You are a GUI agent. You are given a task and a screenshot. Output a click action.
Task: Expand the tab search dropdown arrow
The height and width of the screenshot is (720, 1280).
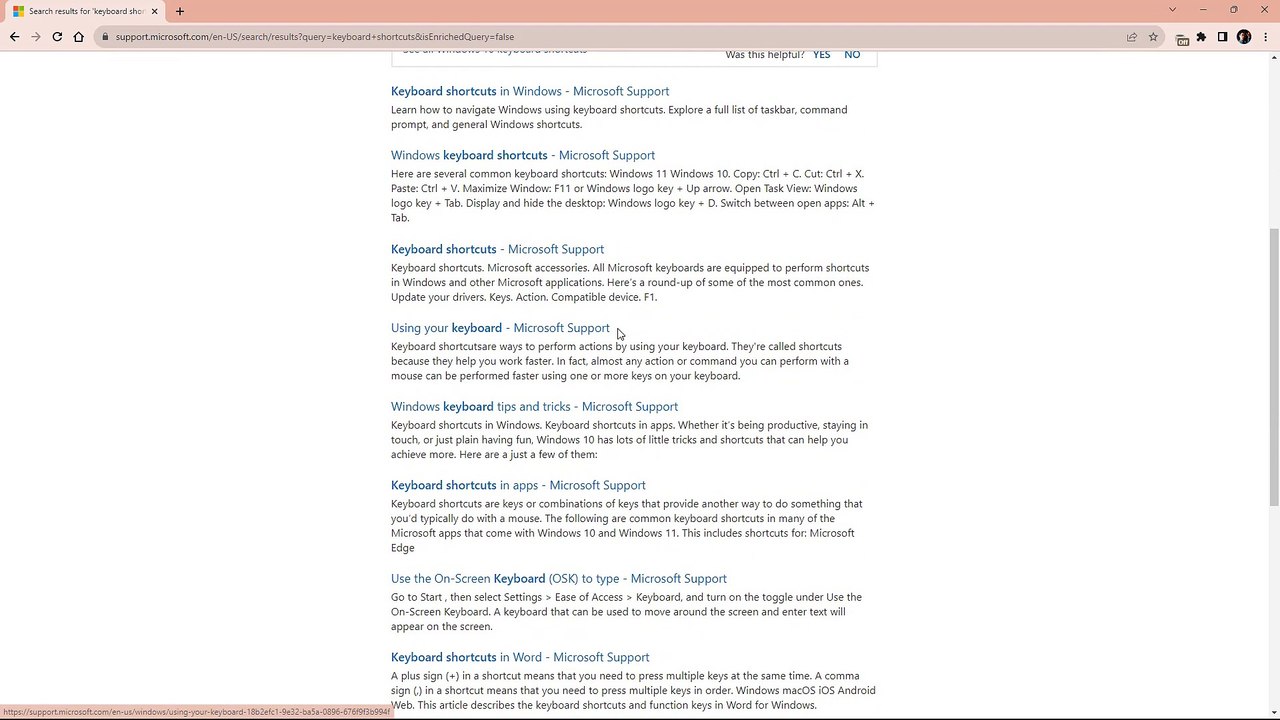[1172, 10]
